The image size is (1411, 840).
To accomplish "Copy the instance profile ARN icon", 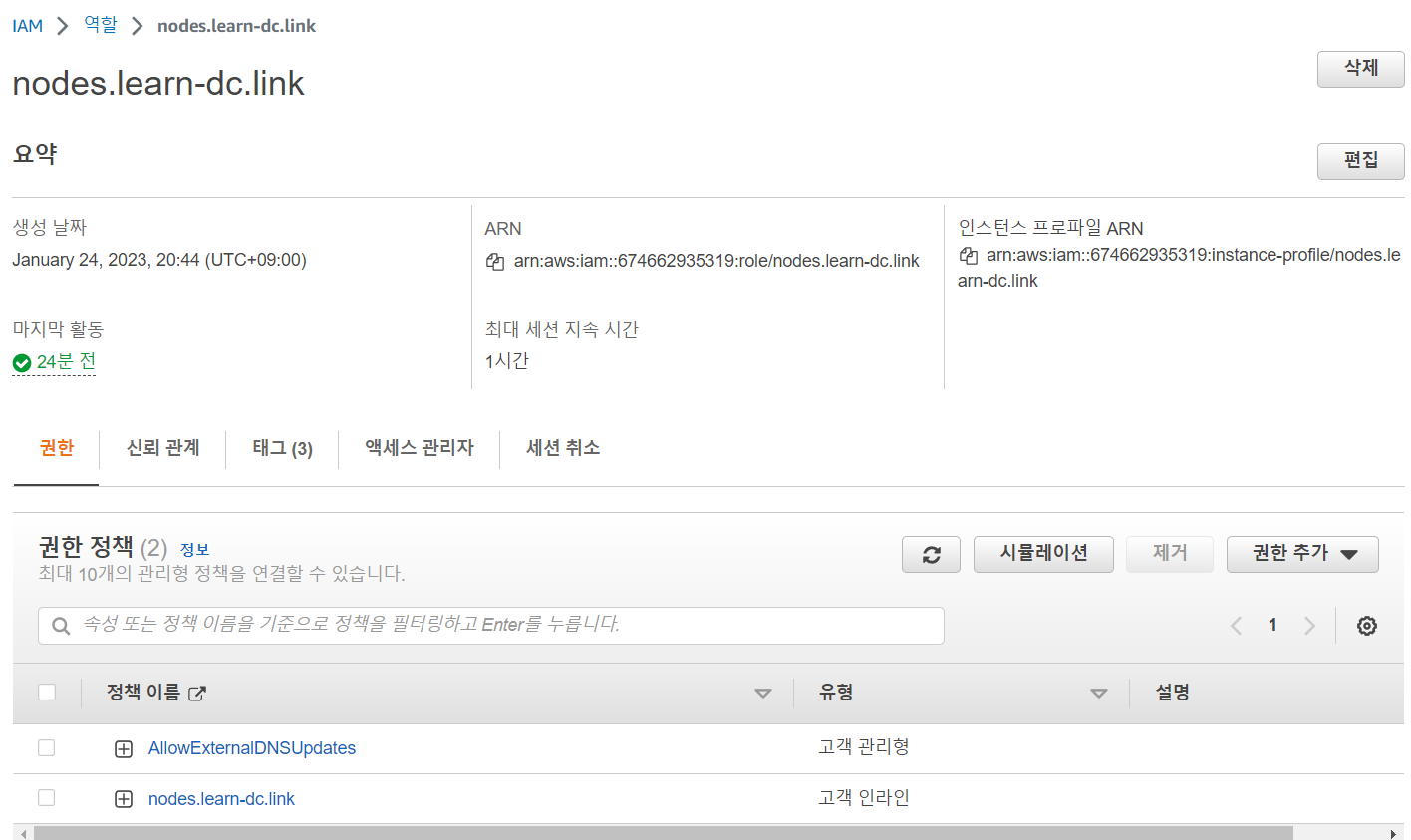I will (x=967, y=255).
